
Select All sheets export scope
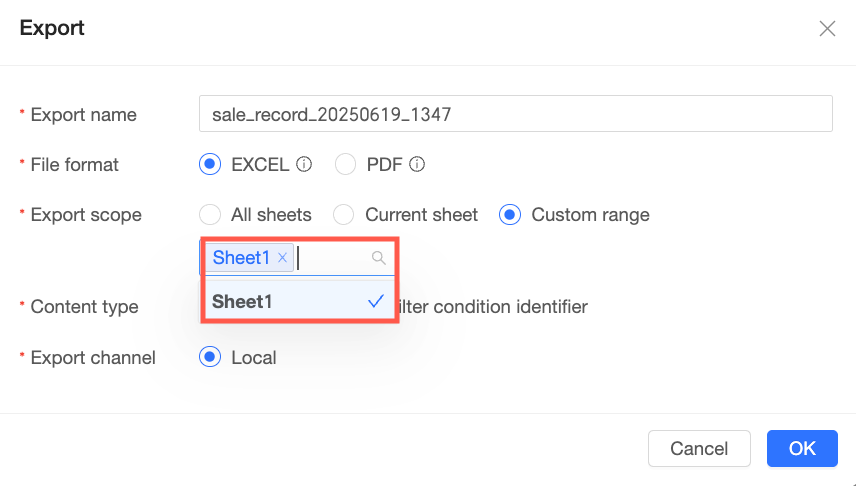210,215
